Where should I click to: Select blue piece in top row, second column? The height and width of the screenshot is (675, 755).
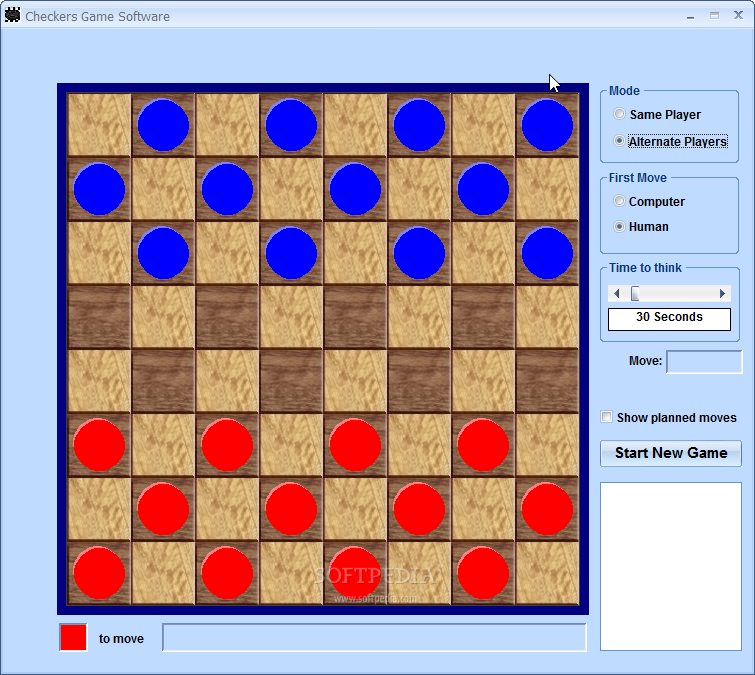163,125
